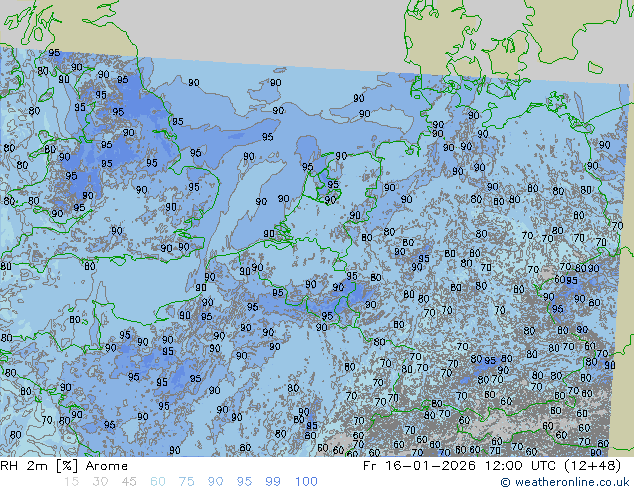Screen dimensions: 634x490
Task: Select legend value 75 in scale
Action: pyautogui.click(x=186, y=482)
